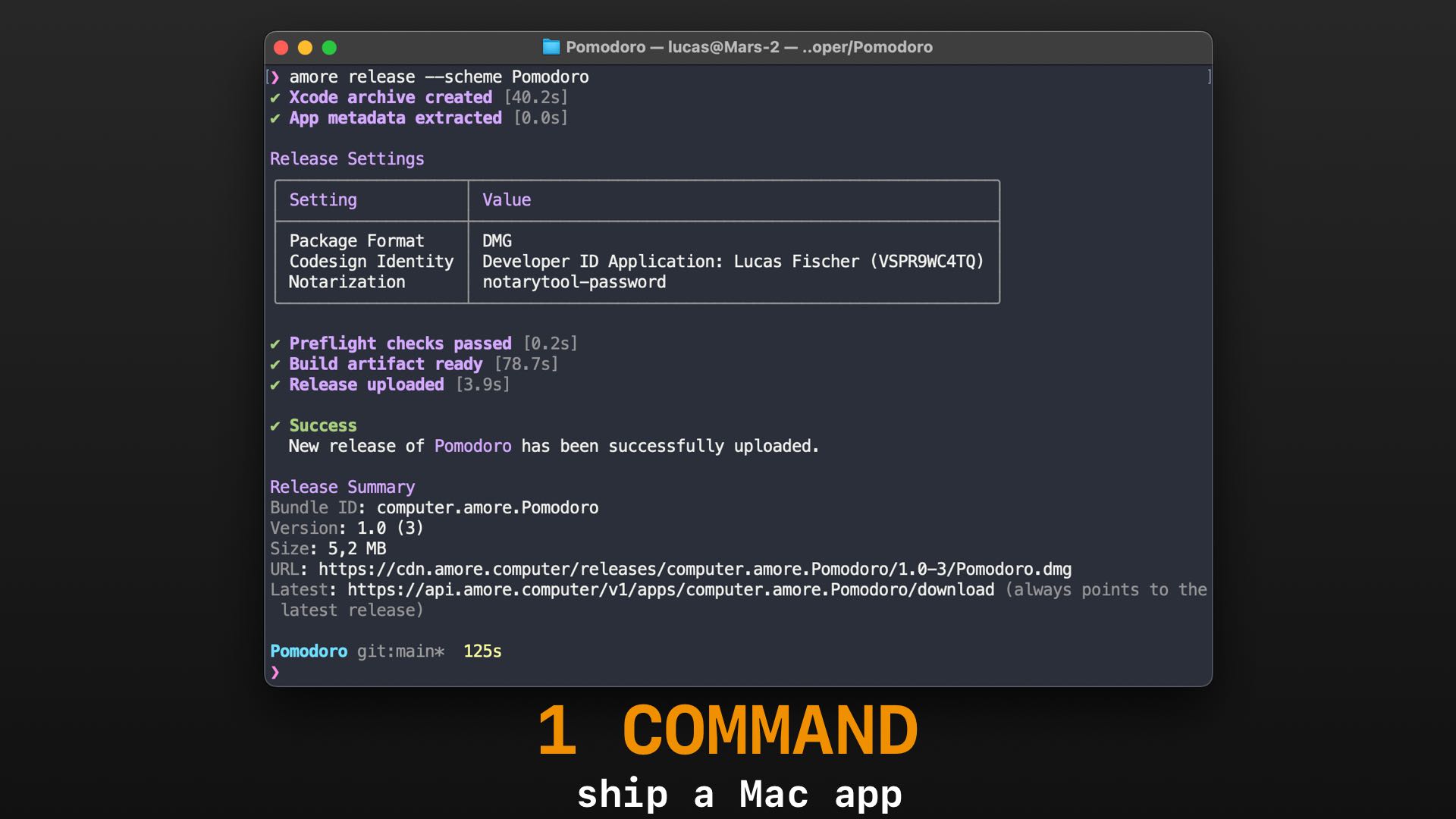Click the 'Release uploaded' line
1456x819 pixels.
click(x=366, y=384)
